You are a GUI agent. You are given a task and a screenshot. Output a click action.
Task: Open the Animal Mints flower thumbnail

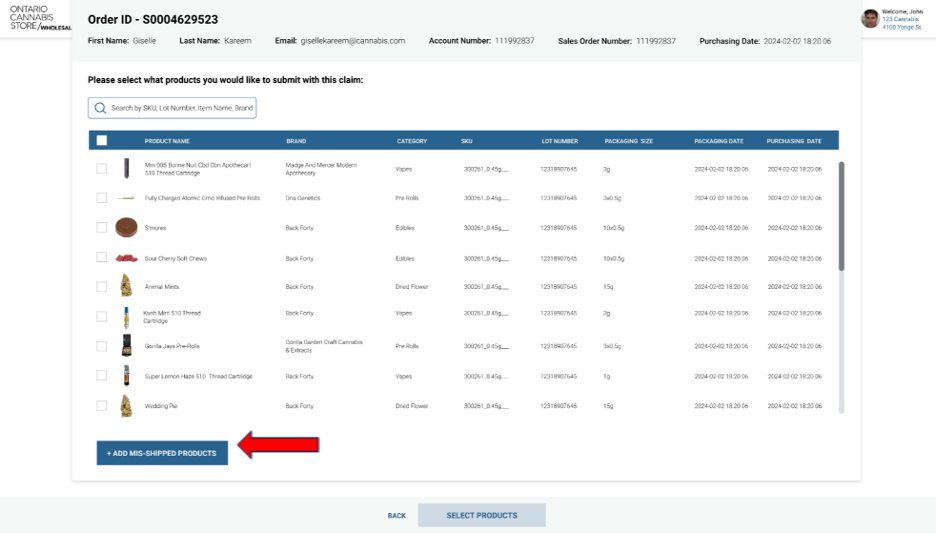pos(126,286)
